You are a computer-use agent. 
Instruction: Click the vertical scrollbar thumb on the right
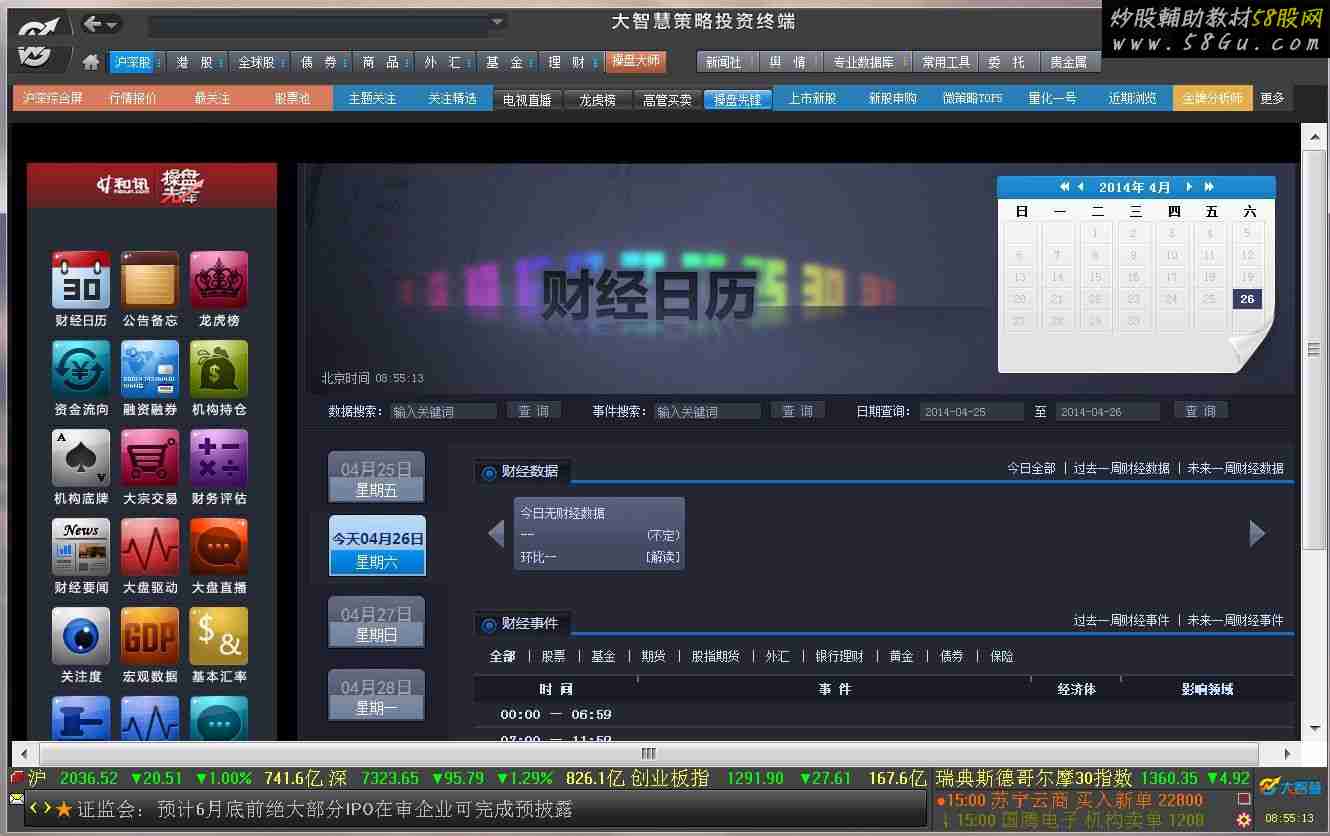tap(1313, 350)
